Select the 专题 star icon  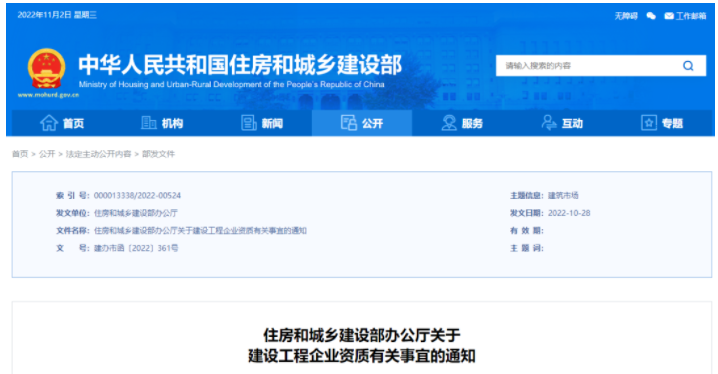648,123
